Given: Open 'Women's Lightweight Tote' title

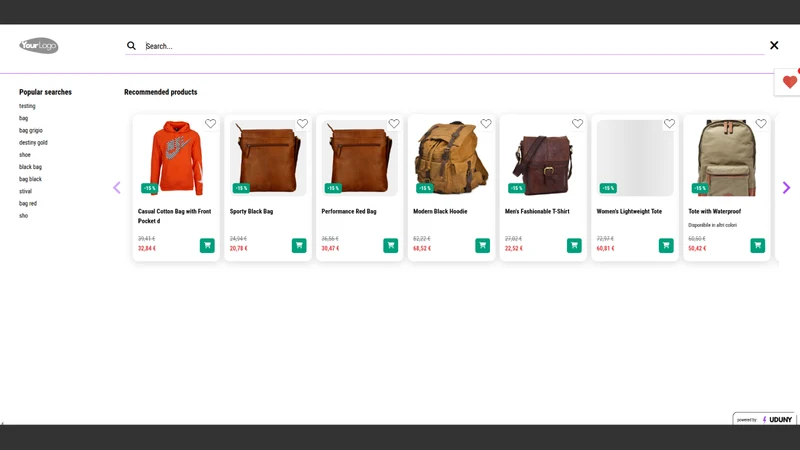Looking at the screenshot, I should pyautogui.click(x=629, y=211).
